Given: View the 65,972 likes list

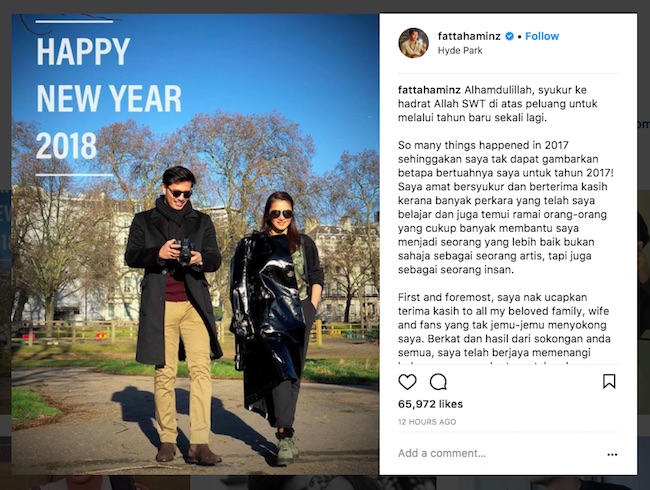Looking at the screenshot, I should tap(430, 404).
